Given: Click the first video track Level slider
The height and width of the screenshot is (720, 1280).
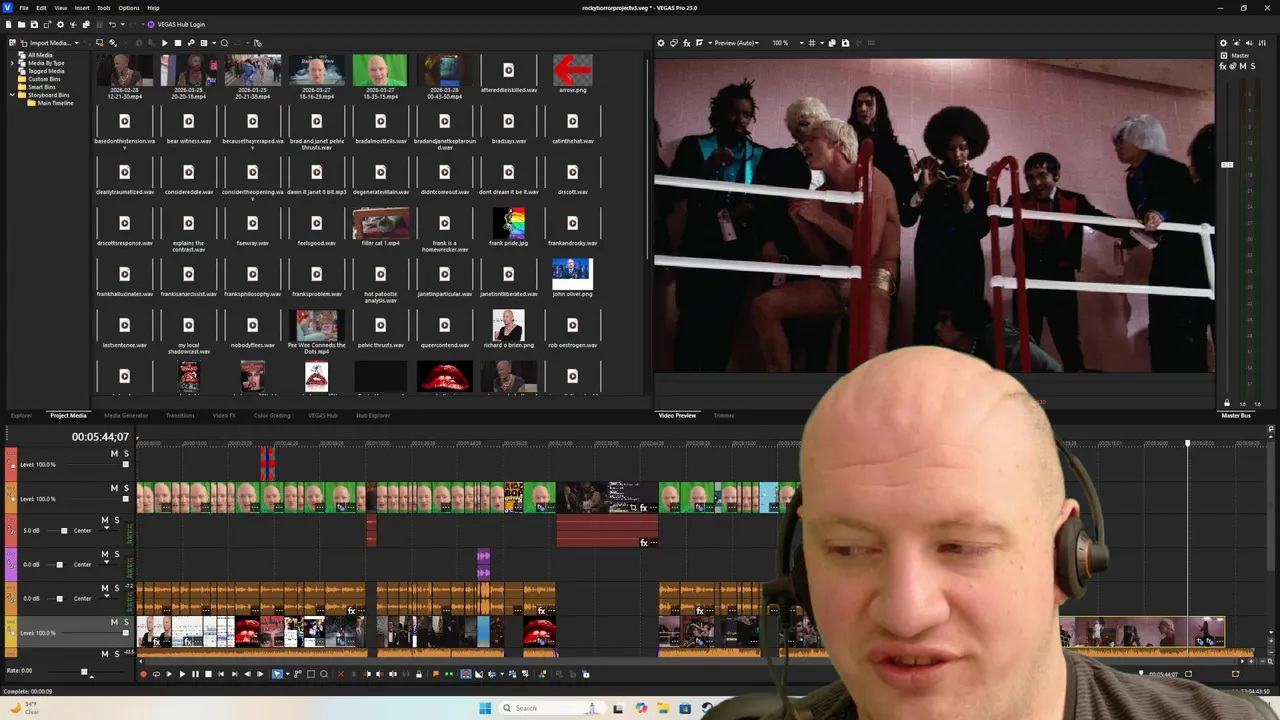Looking at the screenshot, I should tap(125, 465).
